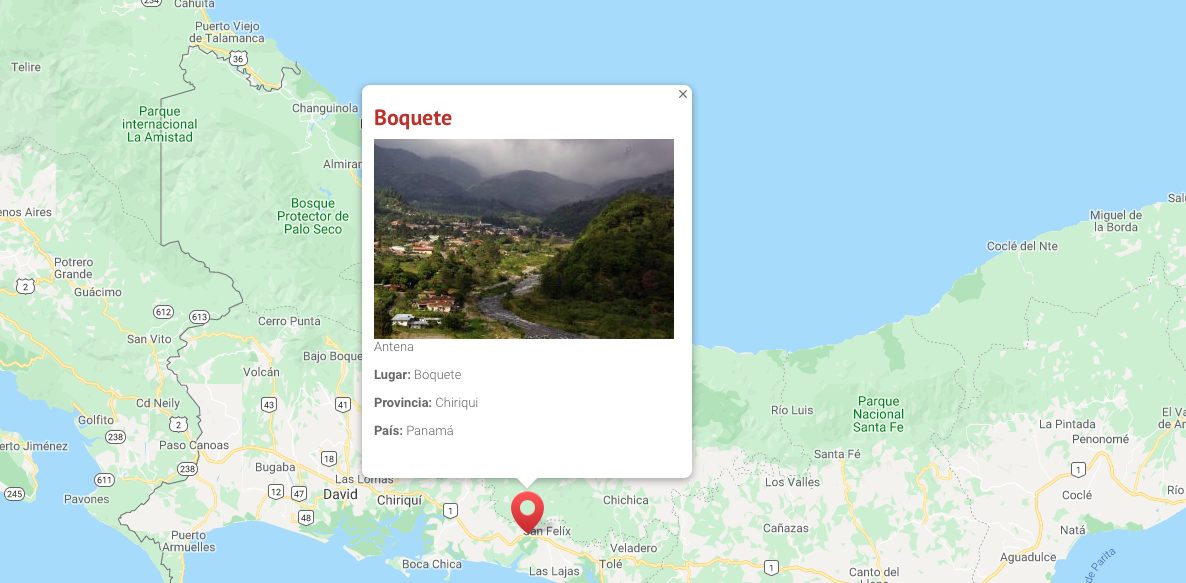The image size is (1186, 583).
Task: Click the Changuinola town label
Action: [325, 108]
